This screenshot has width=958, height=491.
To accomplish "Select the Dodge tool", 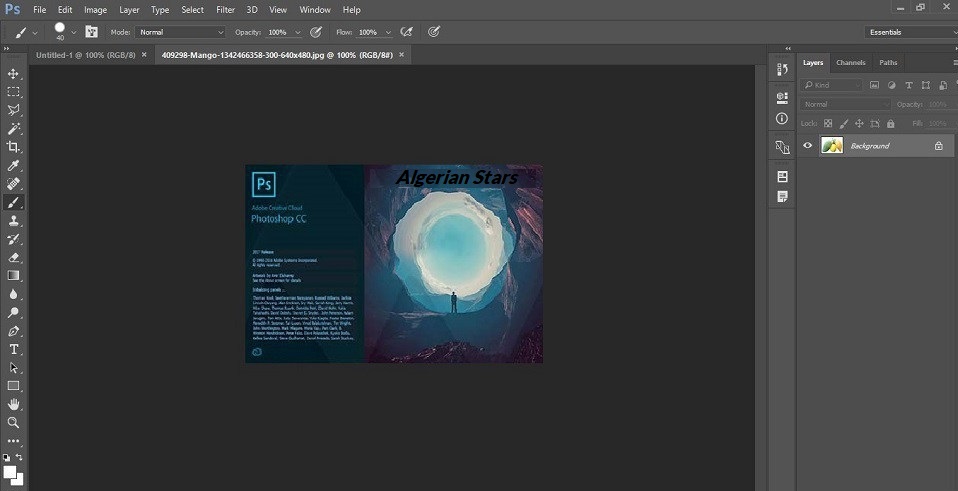I will click(x=13, y=312).
